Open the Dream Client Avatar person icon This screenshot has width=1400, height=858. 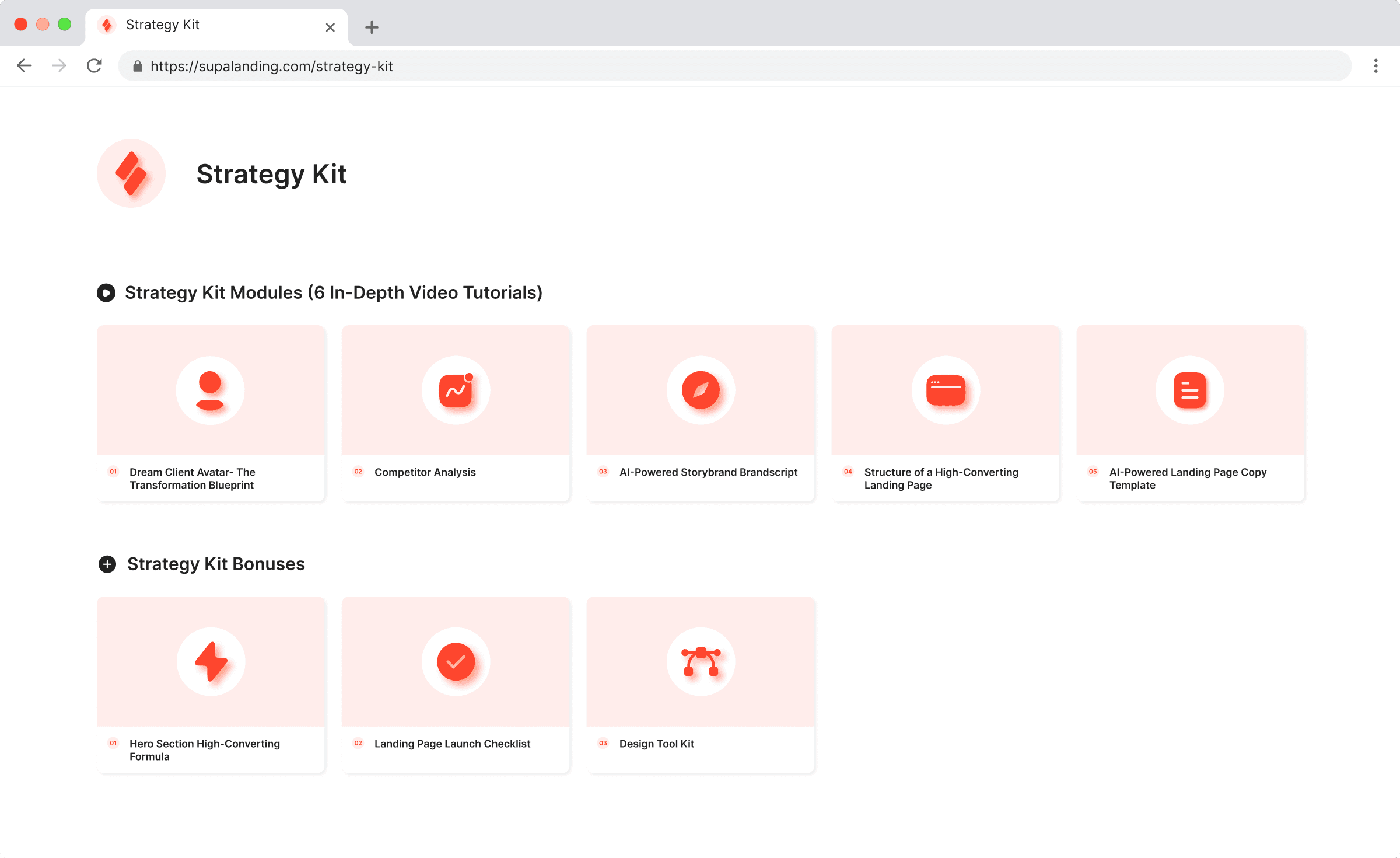[x=210, y=390]
